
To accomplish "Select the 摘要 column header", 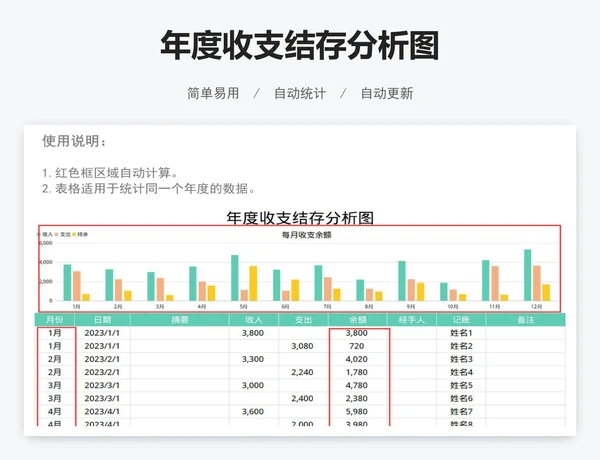I will [179, 320].
